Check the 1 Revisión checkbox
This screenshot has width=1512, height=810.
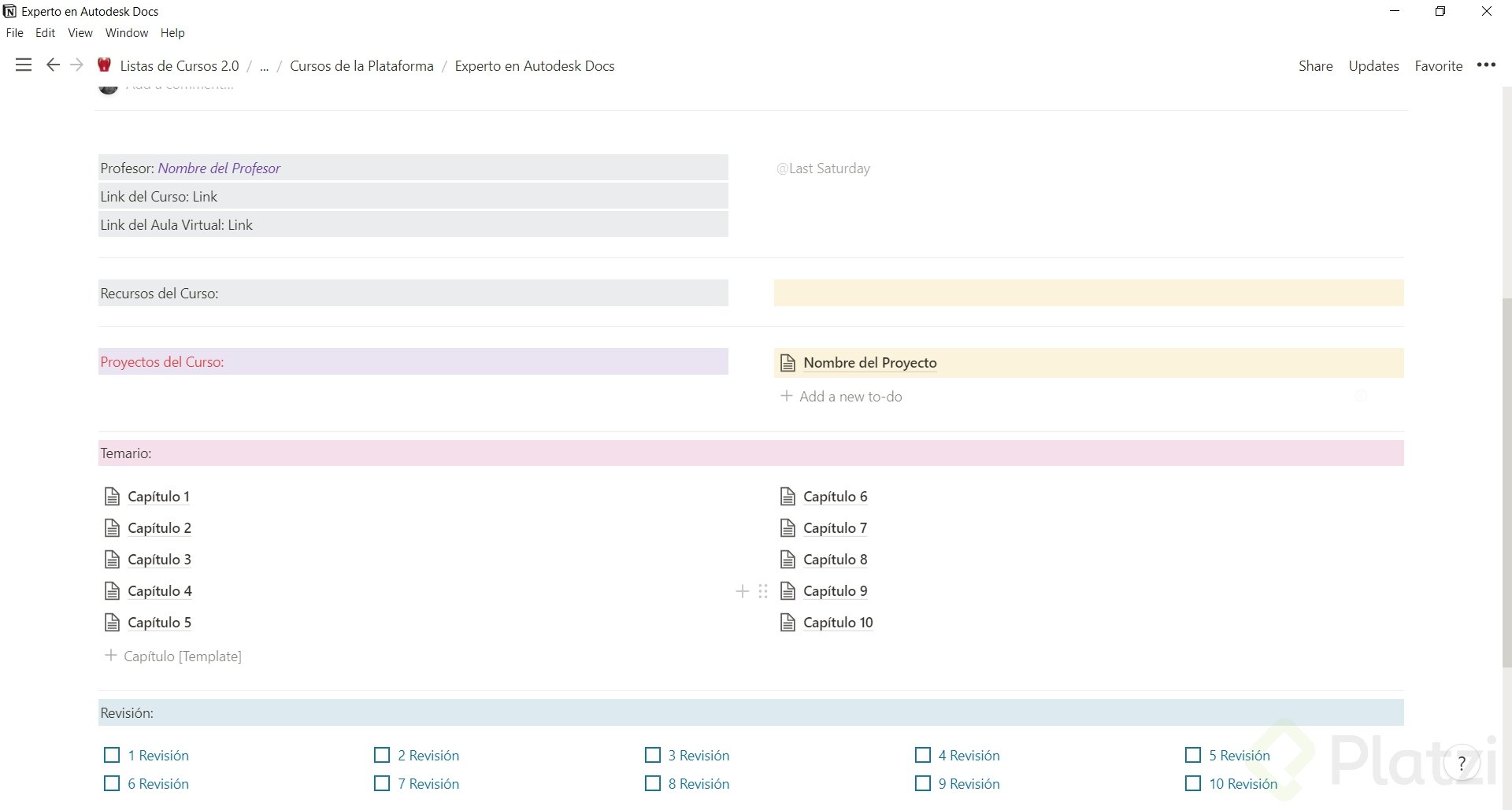pyautogui.click(x=112, y=756)
